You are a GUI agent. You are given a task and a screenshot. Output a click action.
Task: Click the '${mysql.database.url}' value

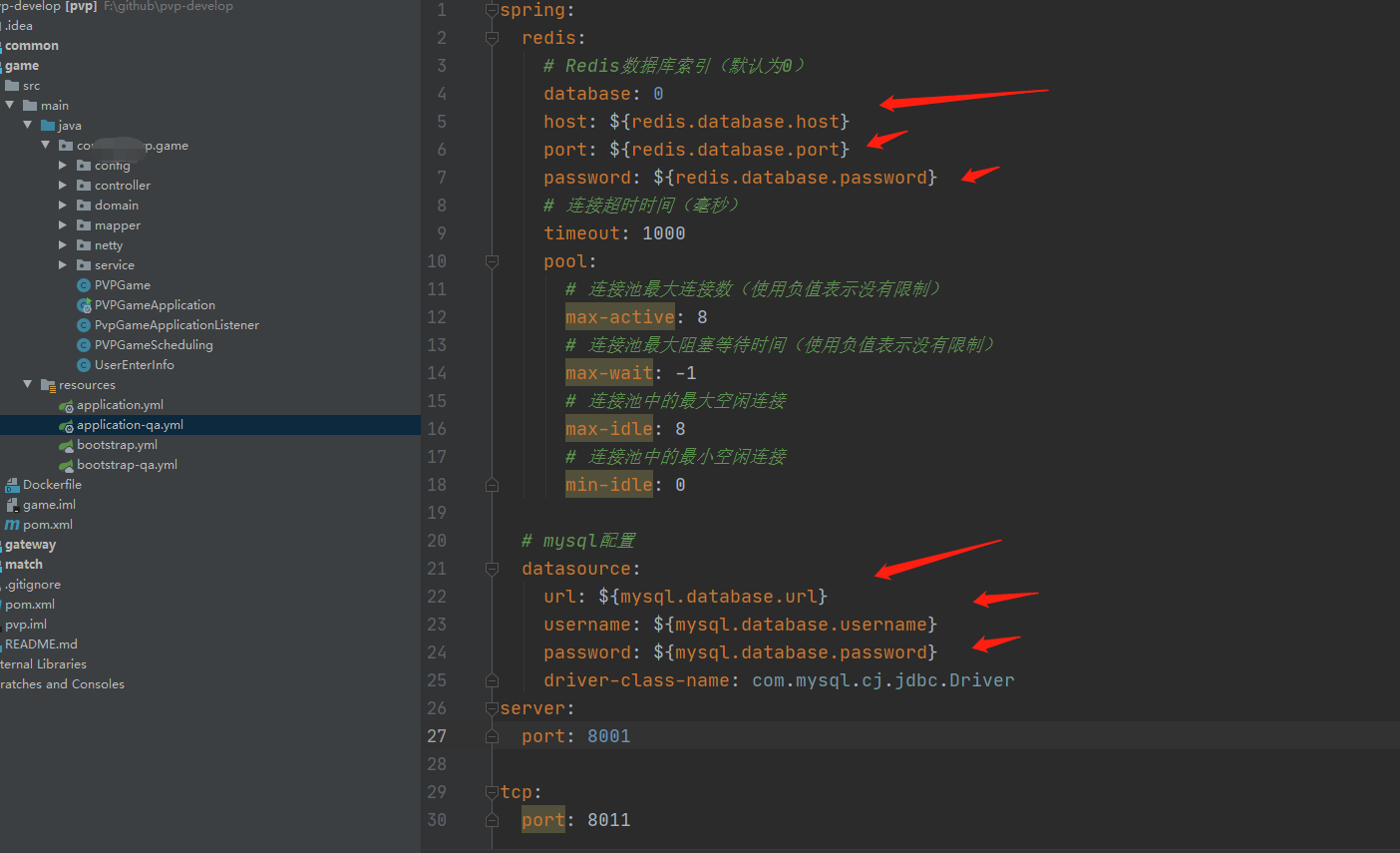tap(713, 597)
